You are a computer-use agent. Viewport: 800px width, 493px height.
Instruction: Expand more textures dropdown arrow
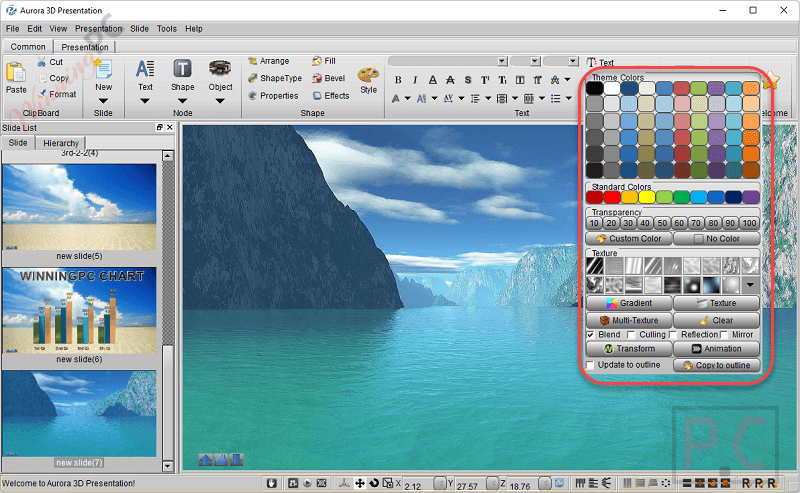click(750, 285)
